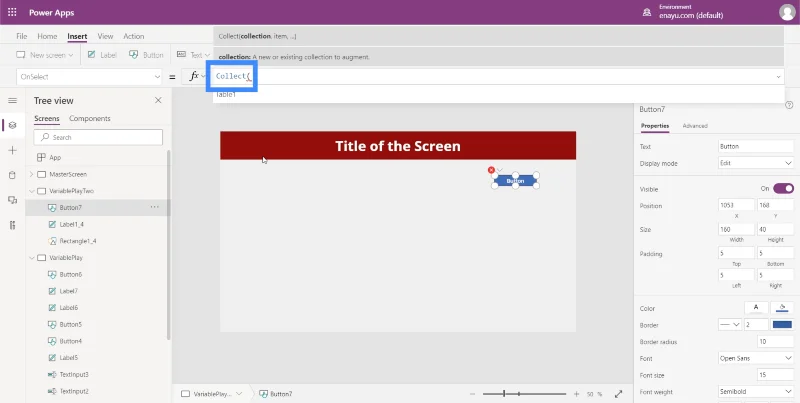The height and width of the screenshot is (403, 800).
Task: Click the Font size input field
Action: click(776, 375)
